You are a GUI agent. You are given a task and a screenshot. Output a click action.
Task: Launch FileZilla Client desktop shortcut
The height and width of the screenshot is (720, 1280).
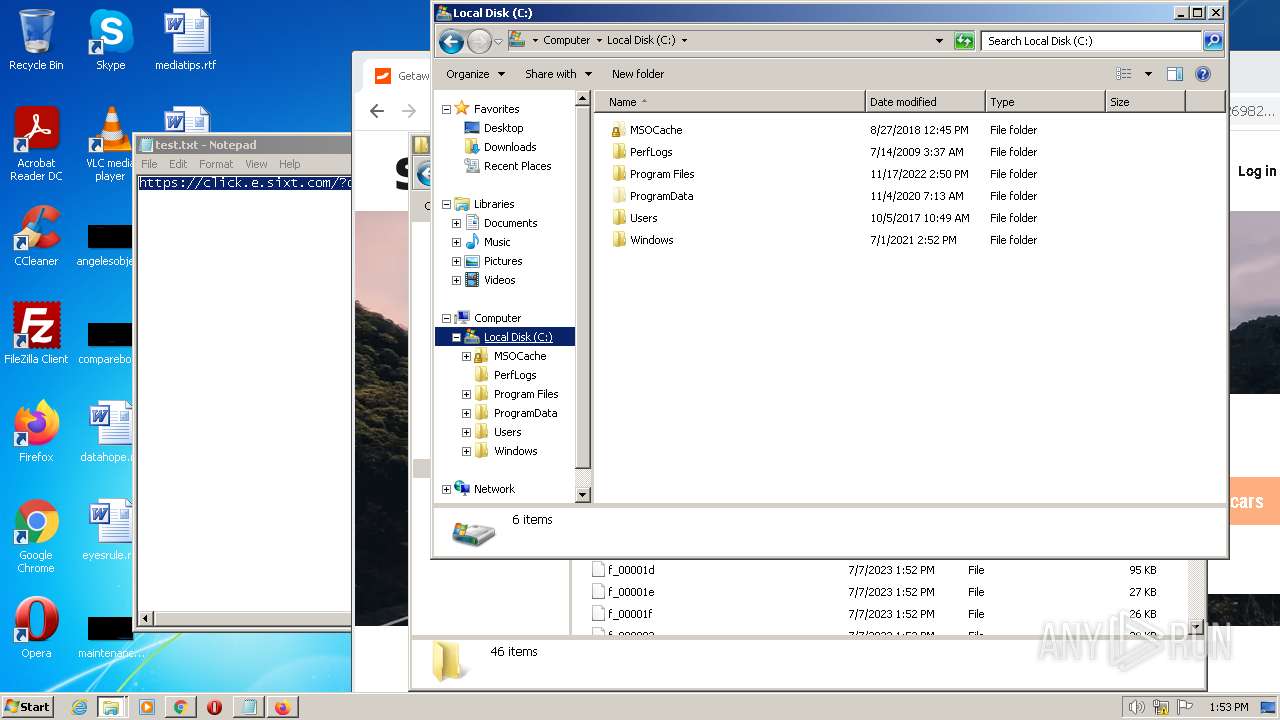pos(36,334)
